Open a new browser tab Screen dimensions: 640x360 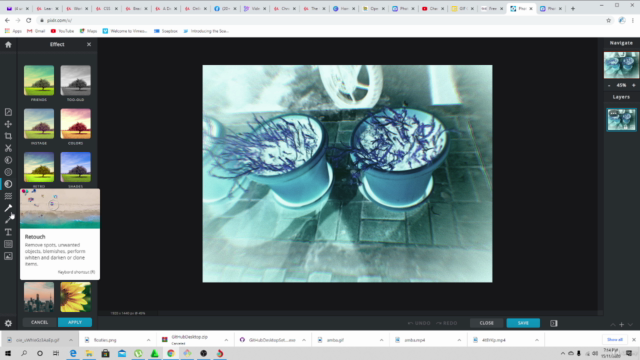point(573,8)
